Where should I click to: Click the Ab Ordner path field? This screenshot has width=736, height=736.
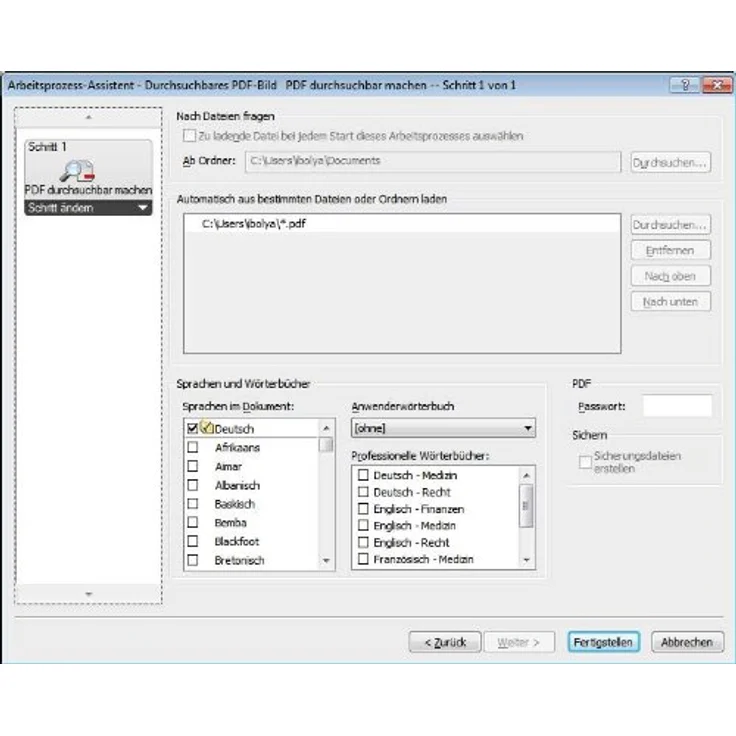pos(433,161)
